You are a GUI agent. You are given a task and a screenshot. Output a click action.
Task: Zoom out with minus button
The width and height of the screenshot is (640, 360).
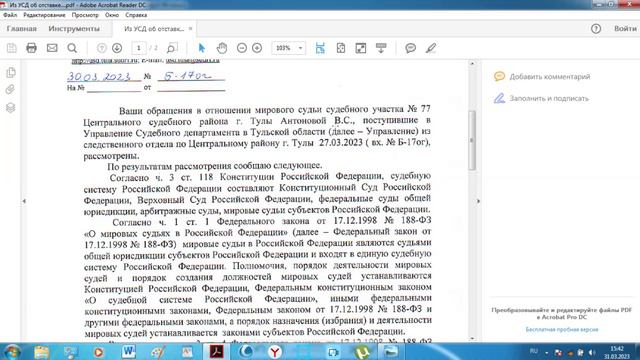tap(242, 48)
